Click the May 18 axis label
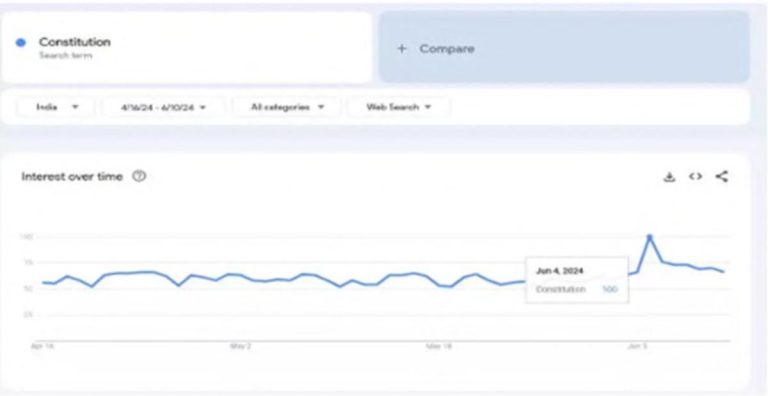Screen dimensions: 768x396 pyautogui.click(x=438, y=346)
